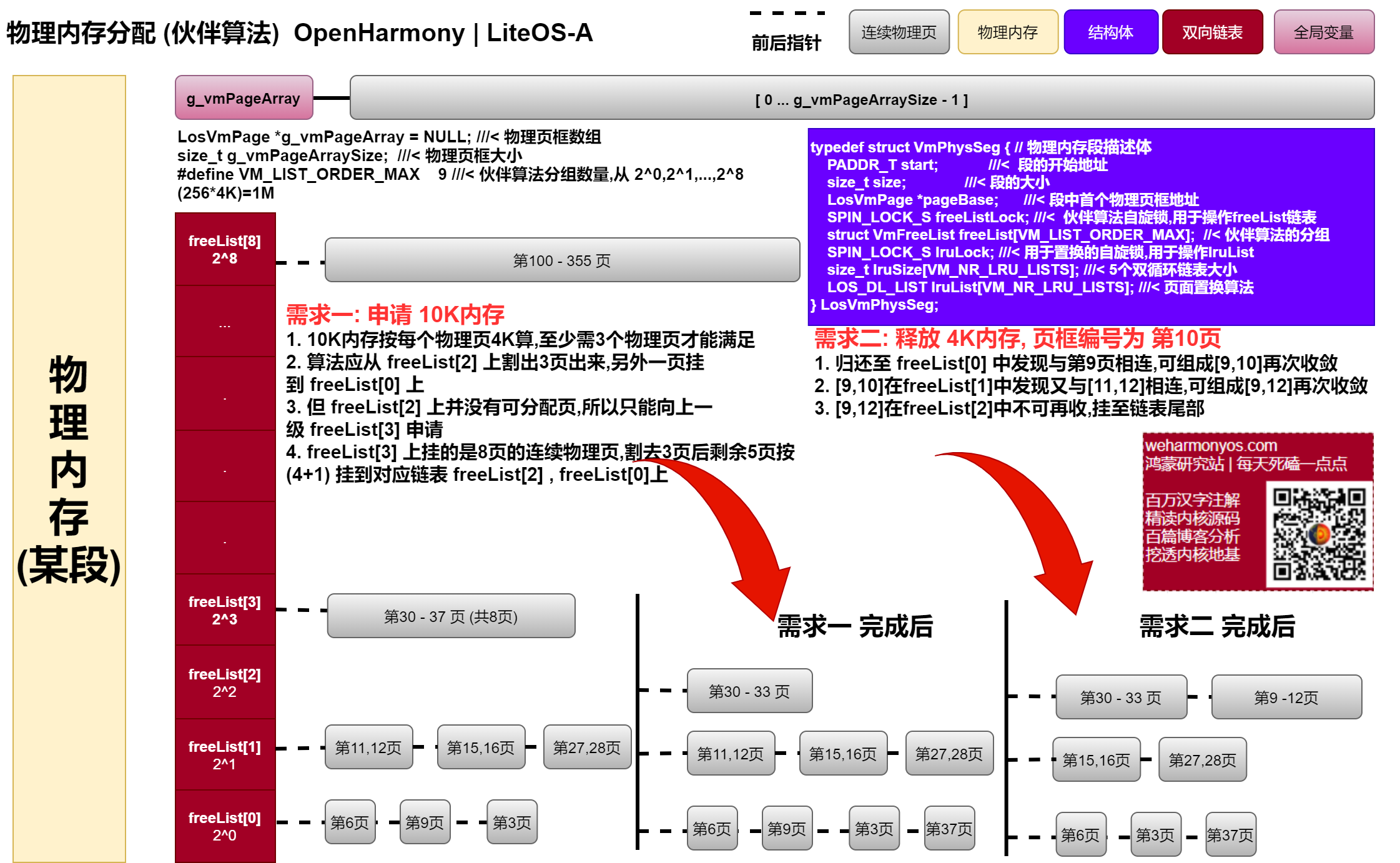
Task: Select the 鸿蒙研究站 | 每天死磕一点点 text
Action: (x=1246, y=463)
